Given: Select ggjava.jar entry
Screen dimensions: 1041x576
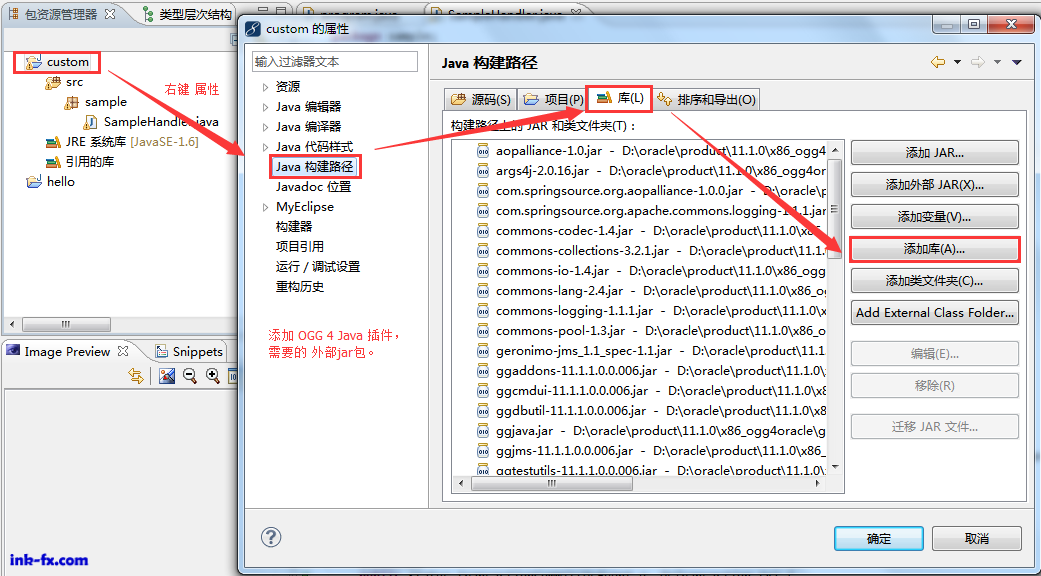Looking at the screenshot, I should [651, 431].
